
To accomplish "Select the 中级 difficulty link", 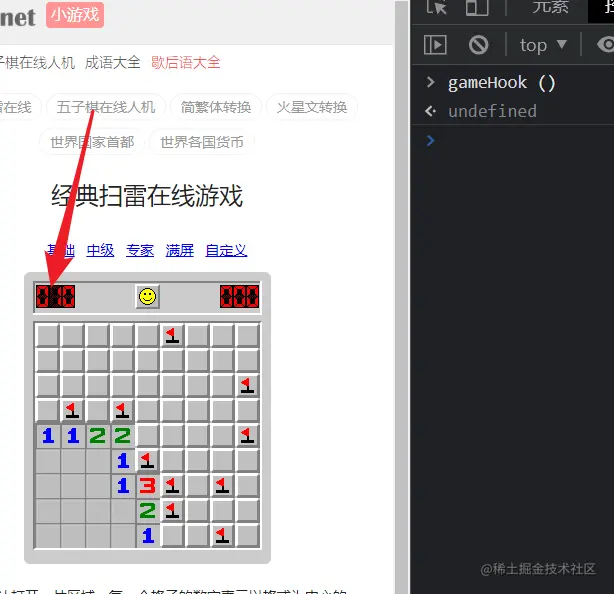I will tap(100, 250).
